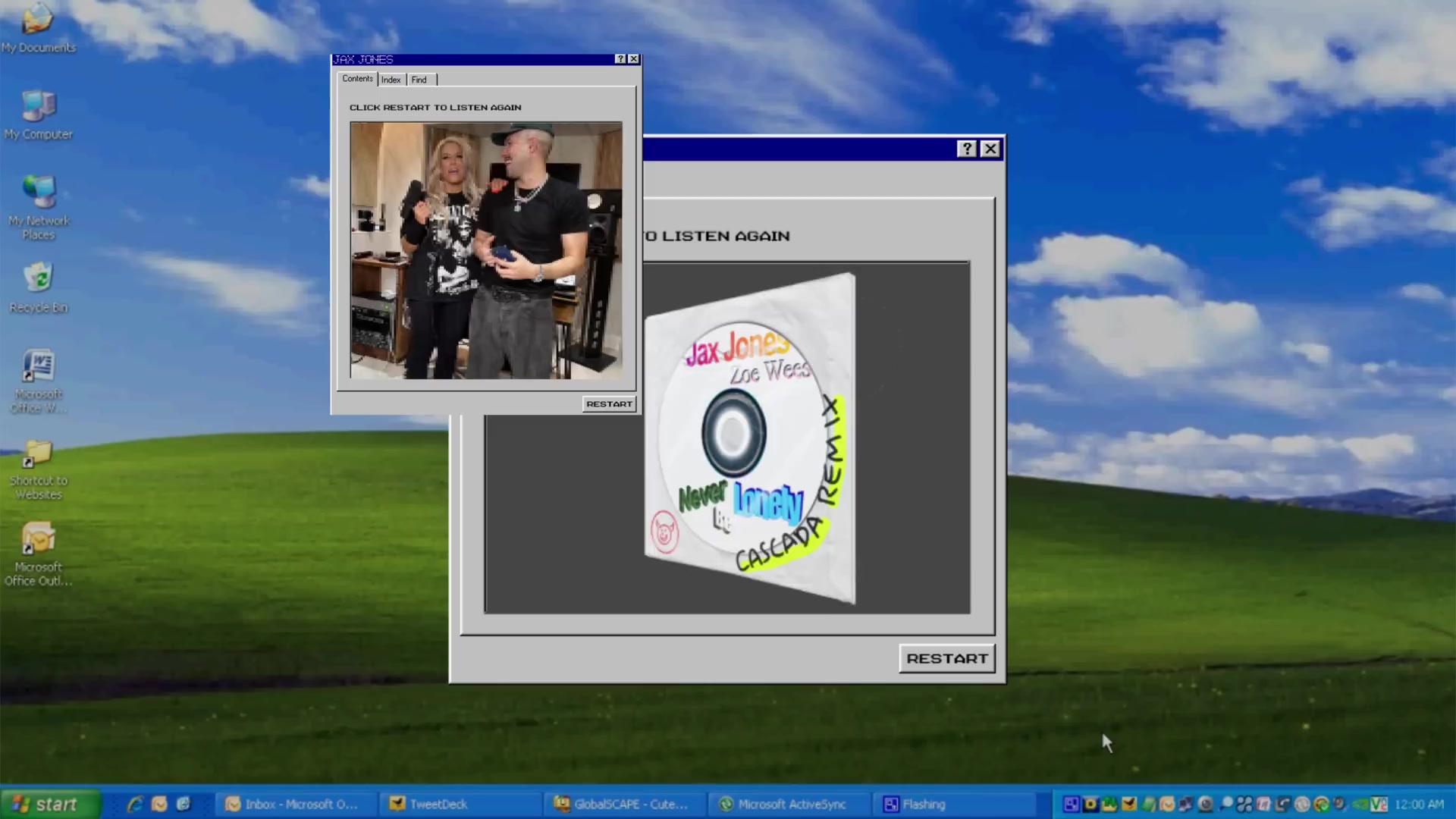The image size is (1456, 819).
Task: Close the large player window
Action: tap(990, 149)
